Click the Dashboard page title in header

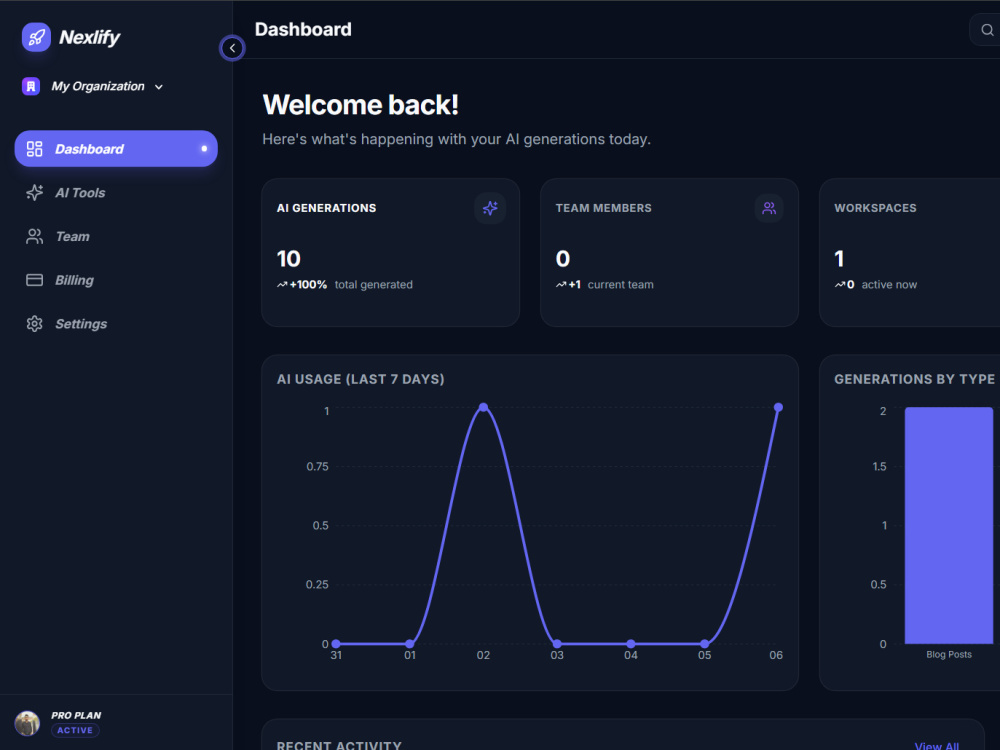(303, 29)
